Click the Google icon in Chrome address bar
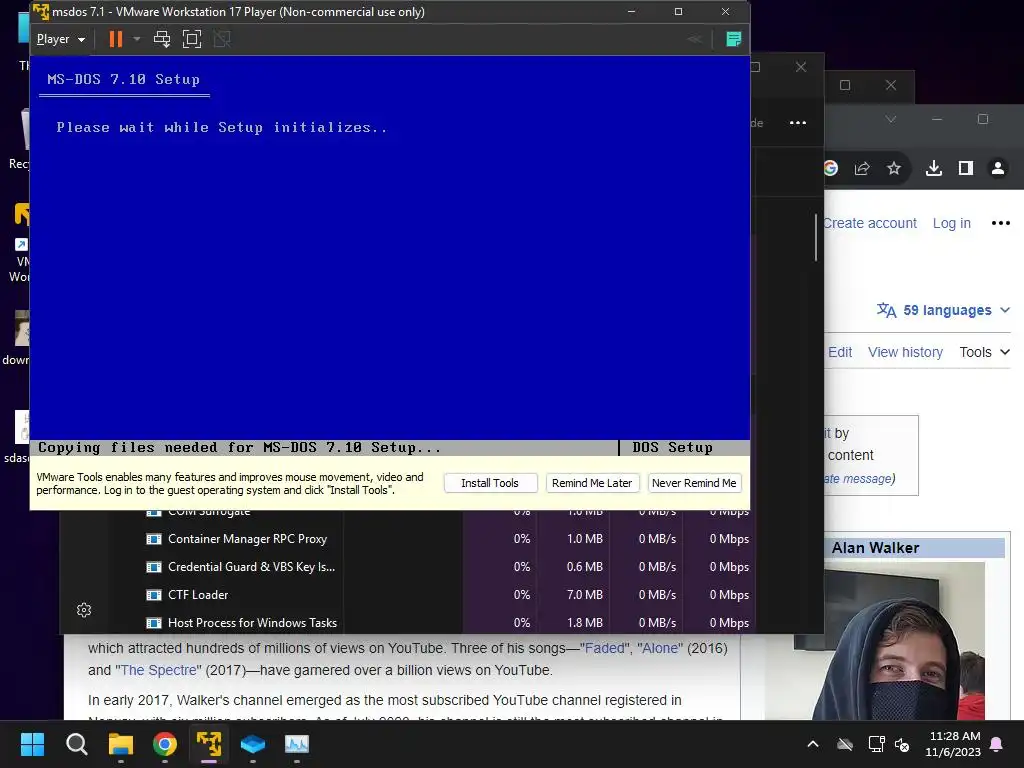This screenshot has height=768, width=1024. [x=830, y=168]
